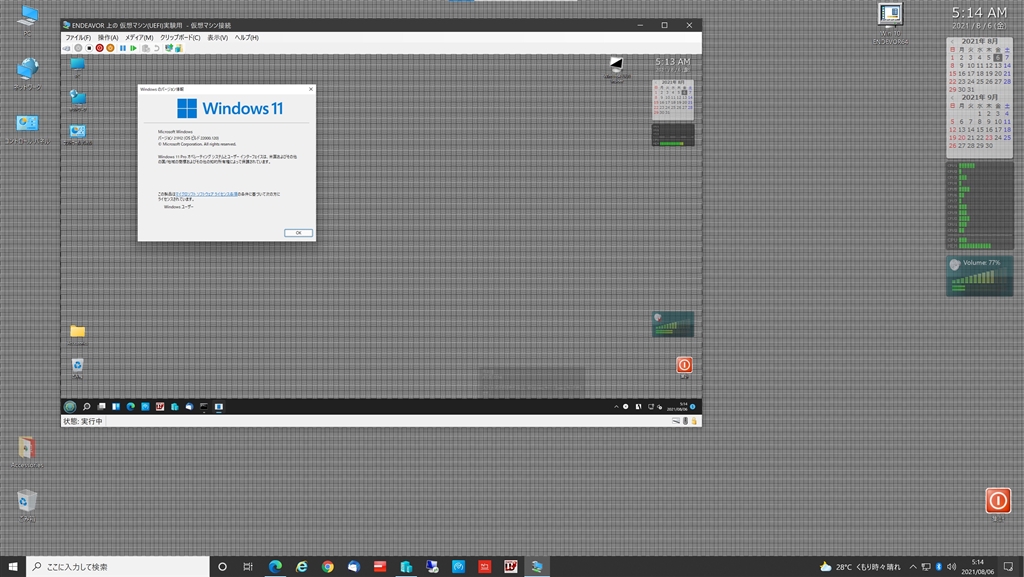Click the red Shut Down toolbar icon

(x=99, y=48)
